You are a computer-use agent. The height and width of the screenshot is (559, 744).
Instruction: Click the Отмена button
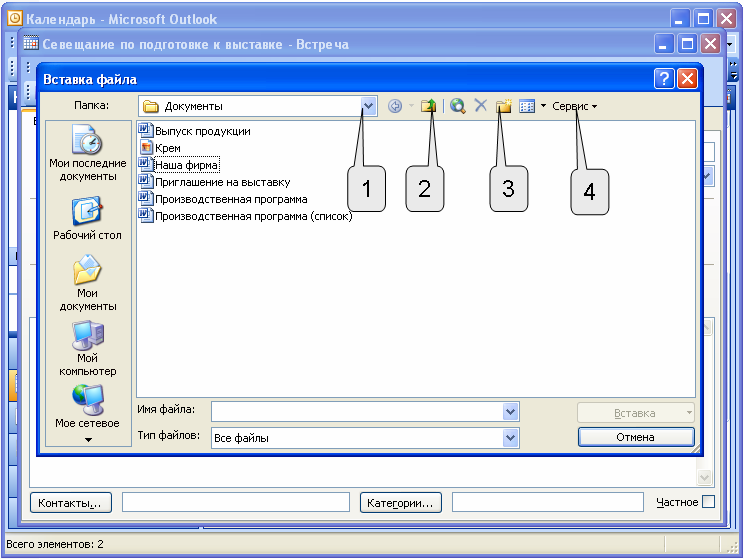(636, 437)
